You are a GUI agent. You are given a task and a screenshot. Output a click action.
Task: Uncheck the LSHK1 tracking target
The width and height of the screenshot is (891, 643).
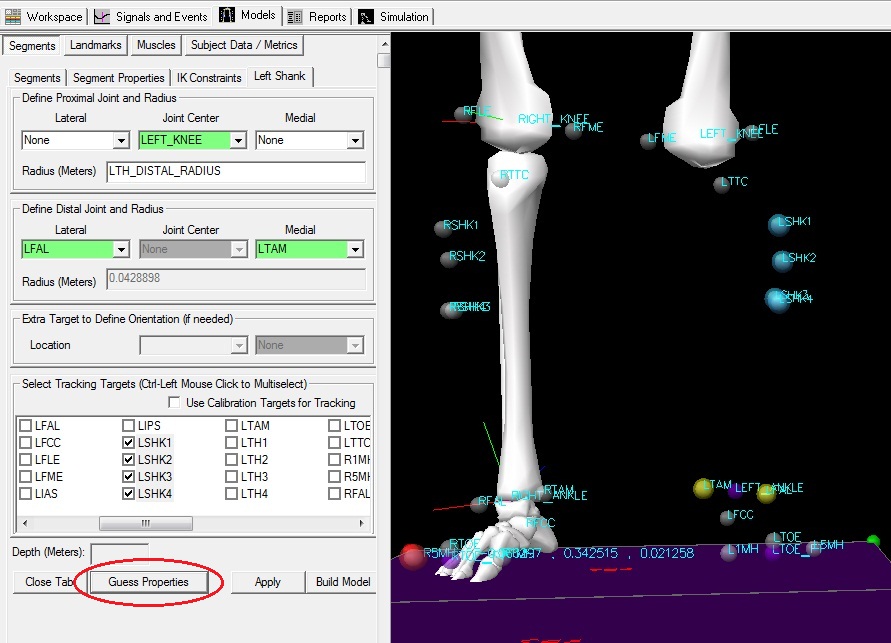(x=128, y=443)
